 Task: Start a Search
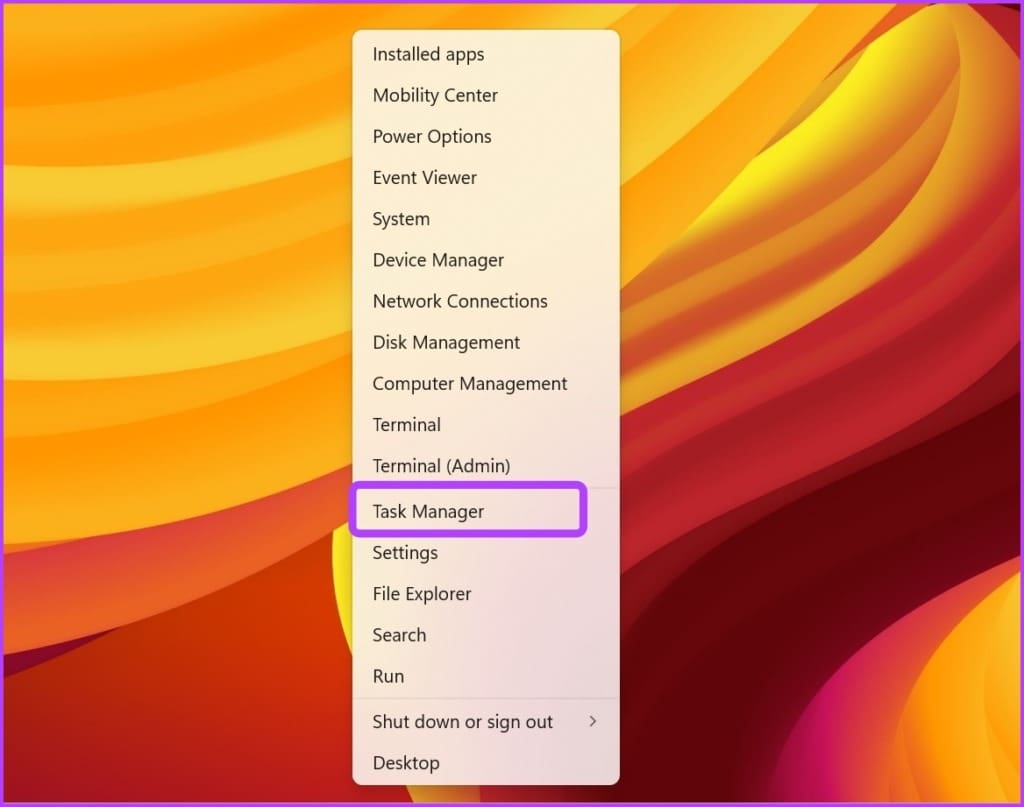pos(399,634)
